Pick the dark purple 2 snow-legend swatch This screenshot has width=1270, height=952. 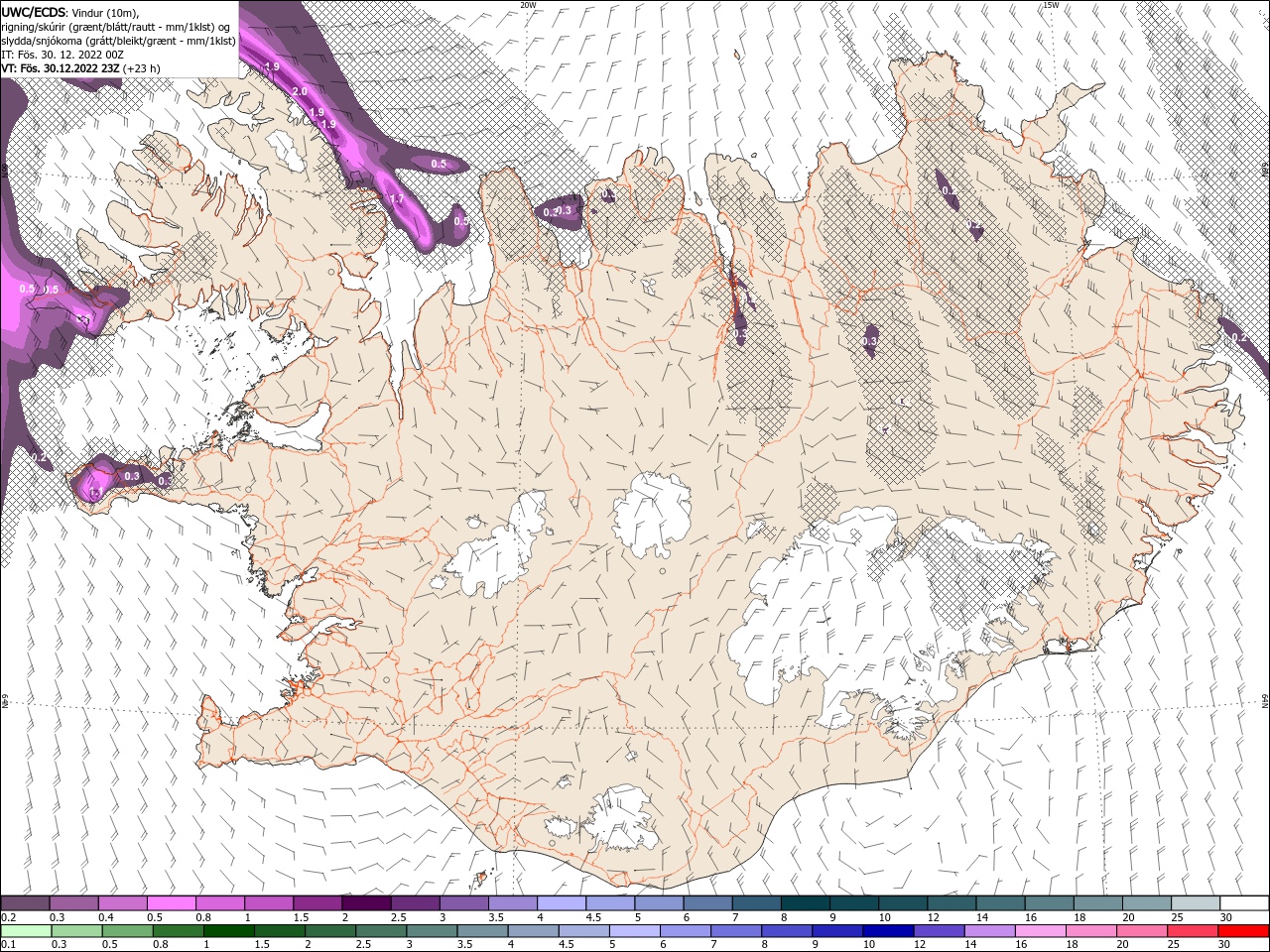365,903
